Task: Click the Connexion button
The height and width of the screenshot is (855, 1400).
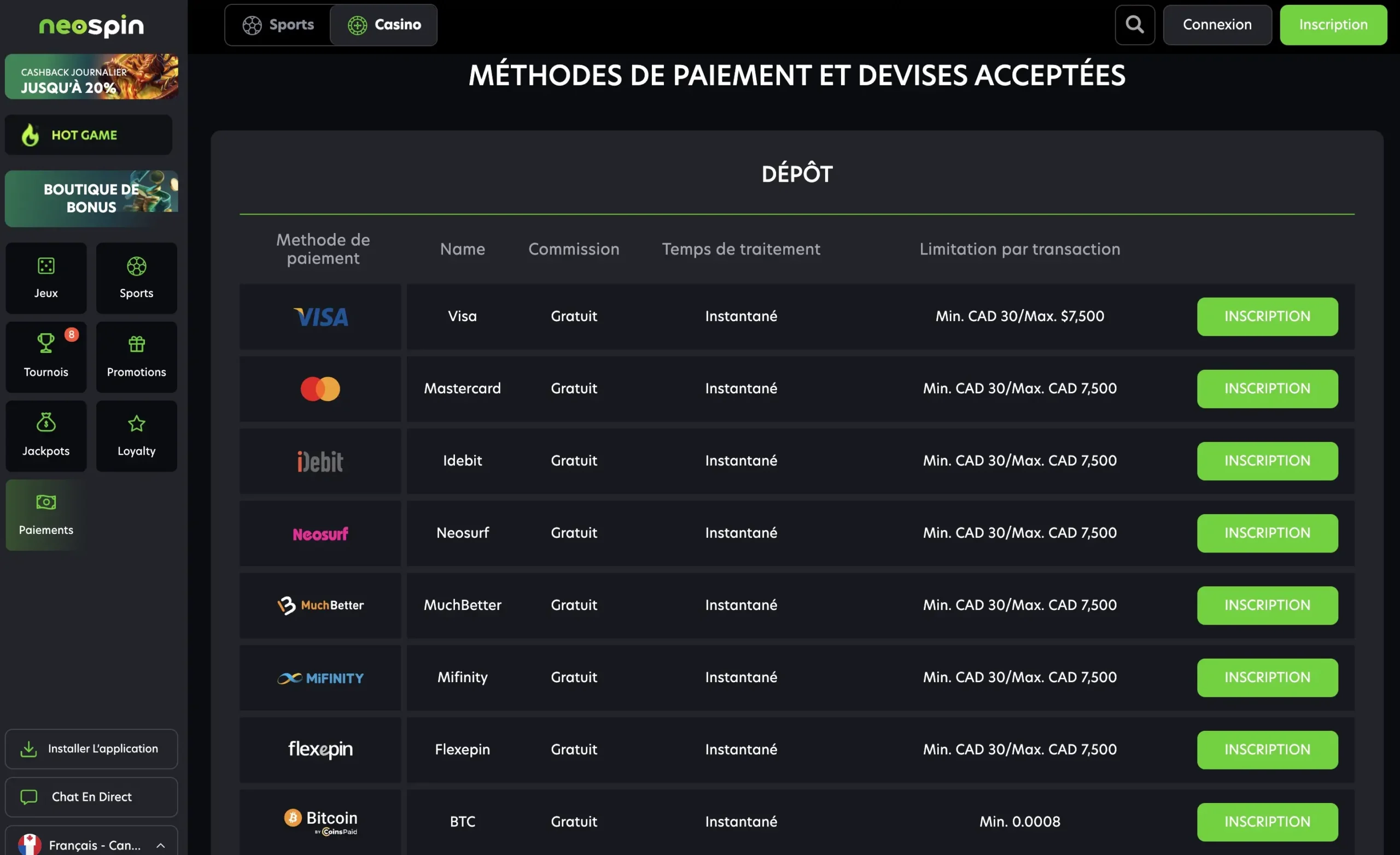Action: coord(1217,25)
